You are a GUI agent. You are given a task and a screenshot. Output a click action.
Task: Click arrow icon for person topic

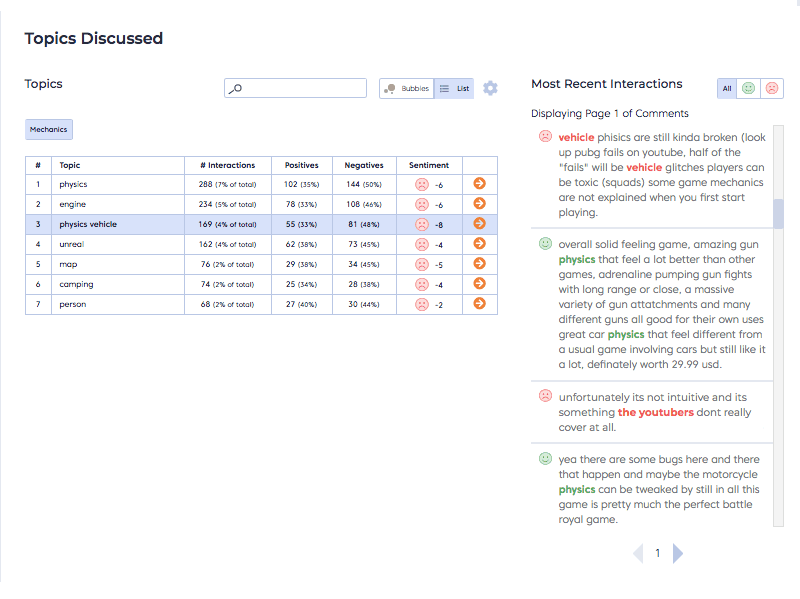(479, 304)
